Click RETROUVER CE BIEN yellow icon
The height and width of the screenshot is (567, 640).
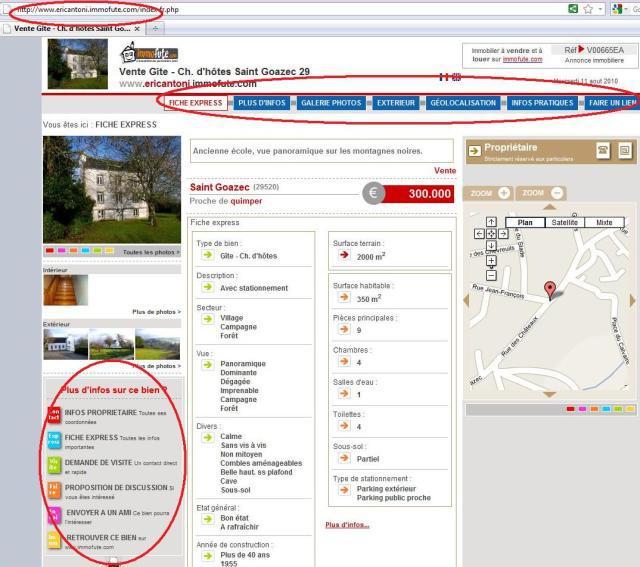[x=54, y=540]
